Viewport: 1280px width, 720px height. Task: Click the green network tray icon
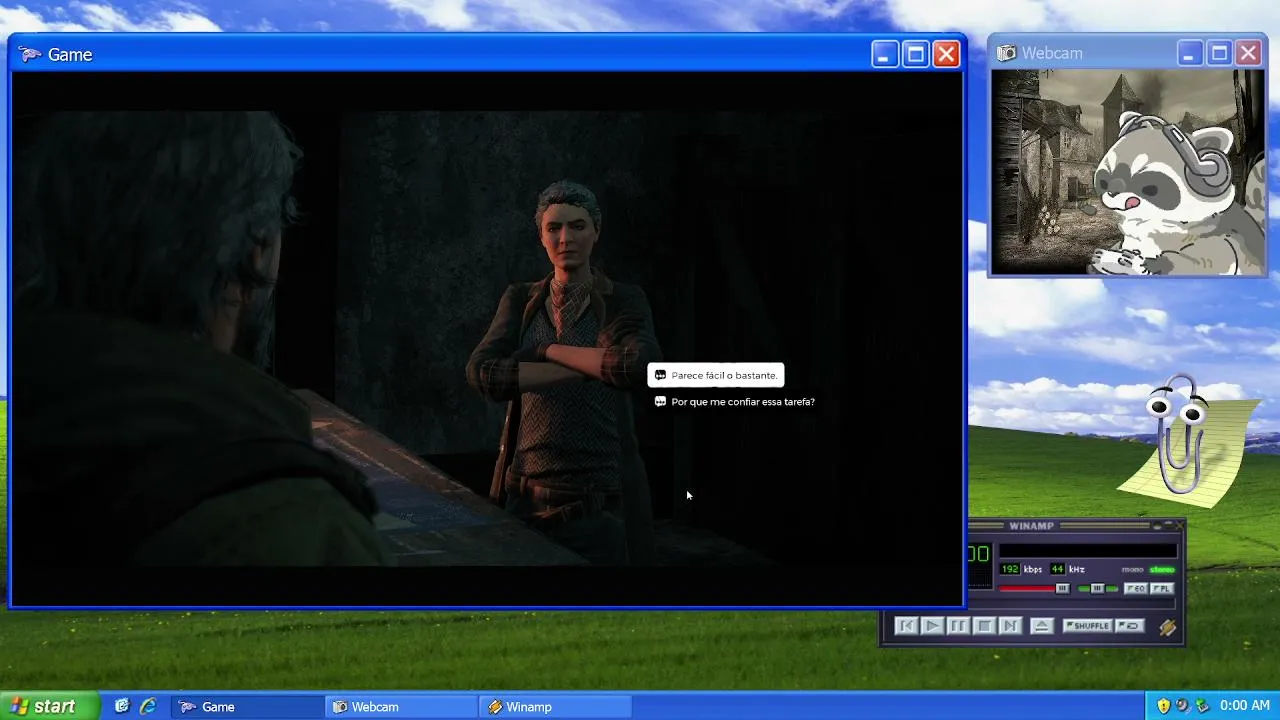click(x=1202, y=706)
